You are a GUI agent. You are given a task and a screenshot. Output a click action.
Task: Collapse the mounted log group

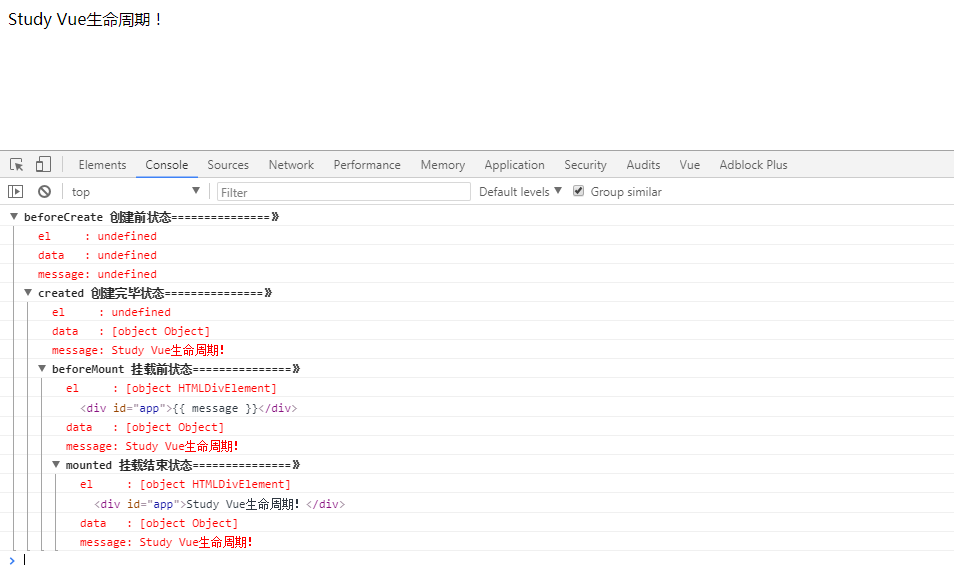[x=55, y=465]
